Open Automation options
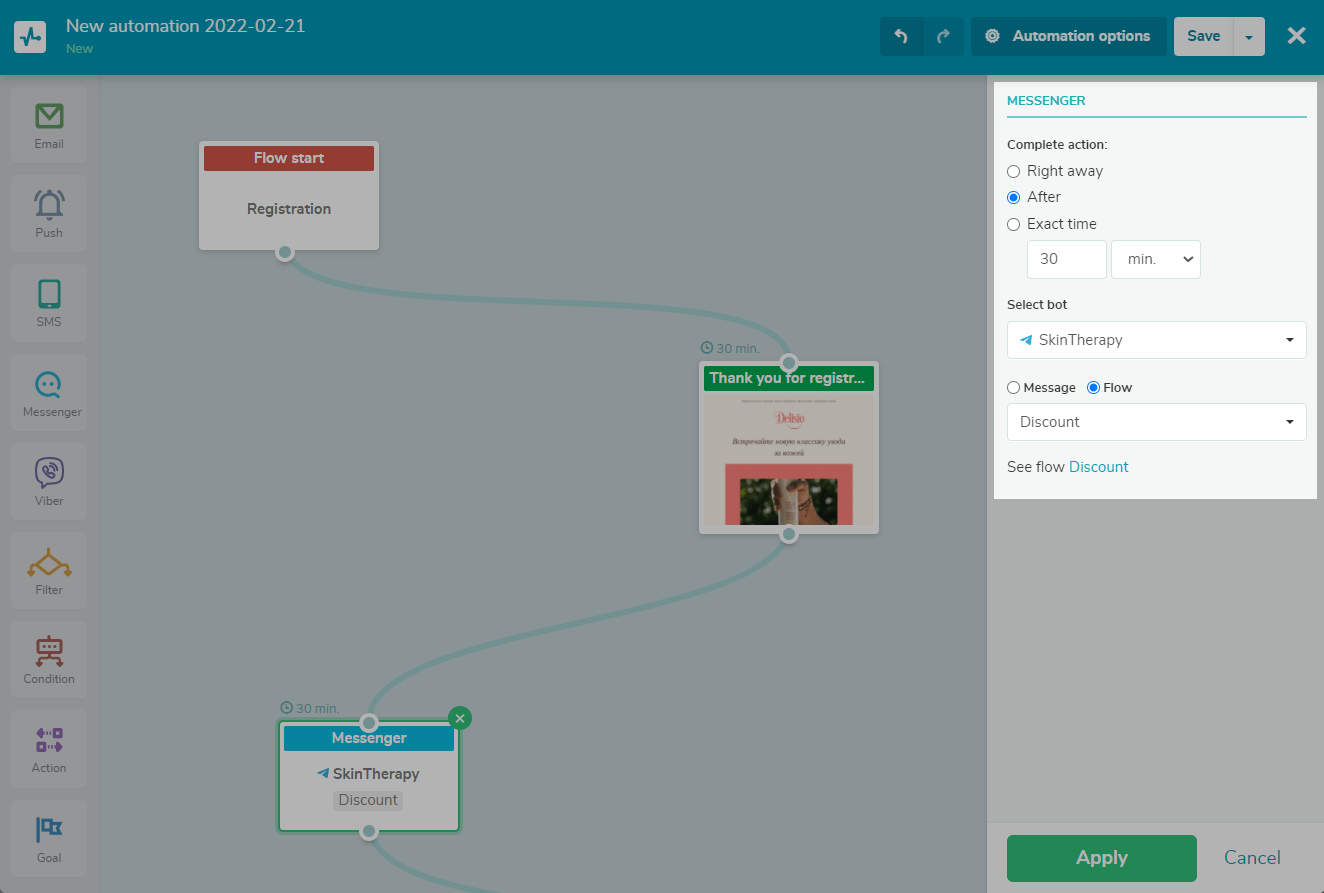1324x893 pixels. [1068, 36]
